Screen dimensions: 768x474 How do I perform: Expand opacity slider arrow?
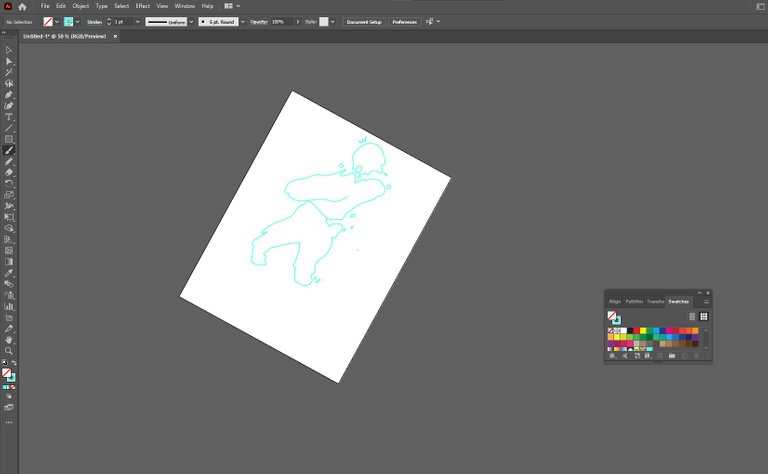297,22
